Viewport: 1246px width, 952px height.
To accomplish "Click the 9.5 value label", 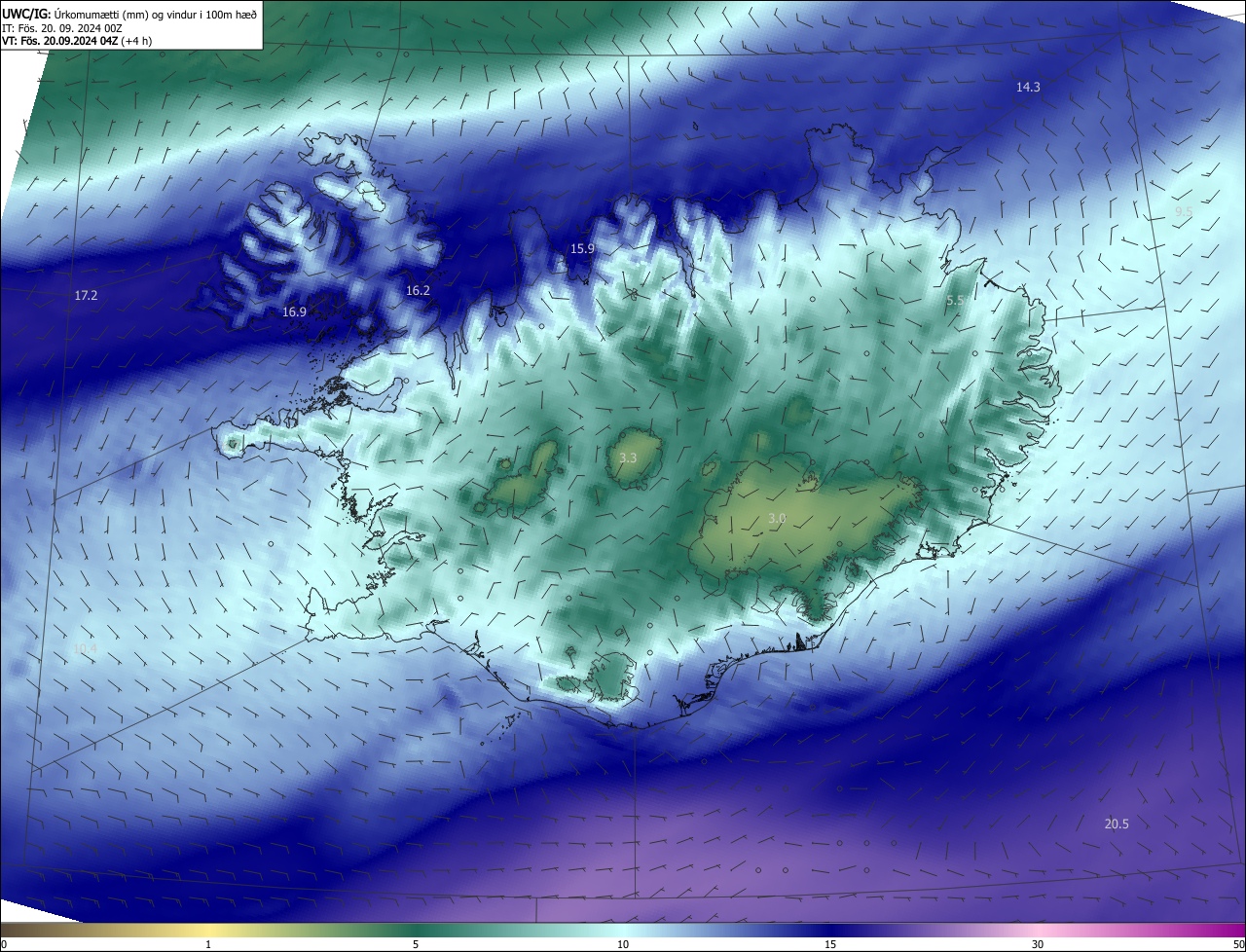I will [1184, 212].
